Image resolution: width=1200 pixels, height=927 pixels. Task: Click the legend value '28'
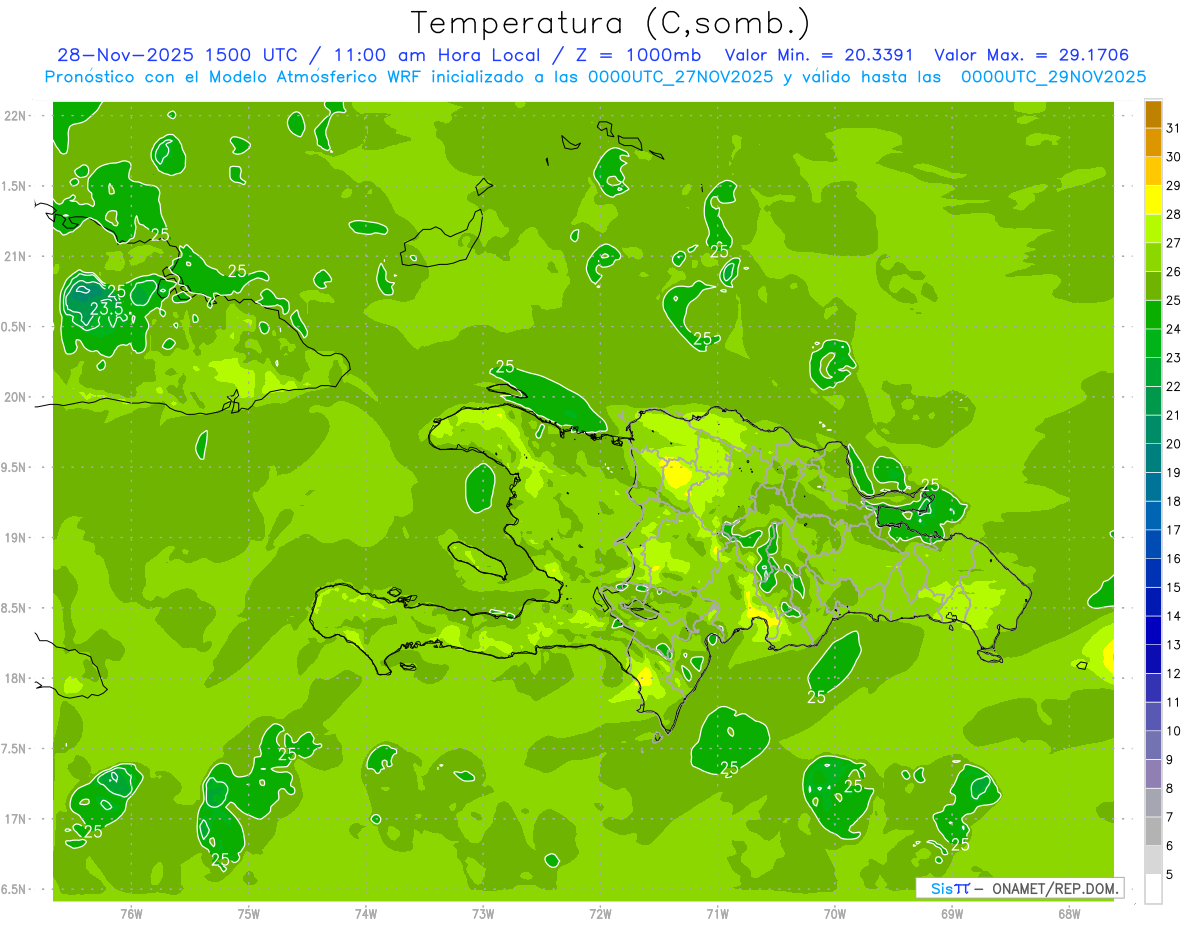point(1174,214)
